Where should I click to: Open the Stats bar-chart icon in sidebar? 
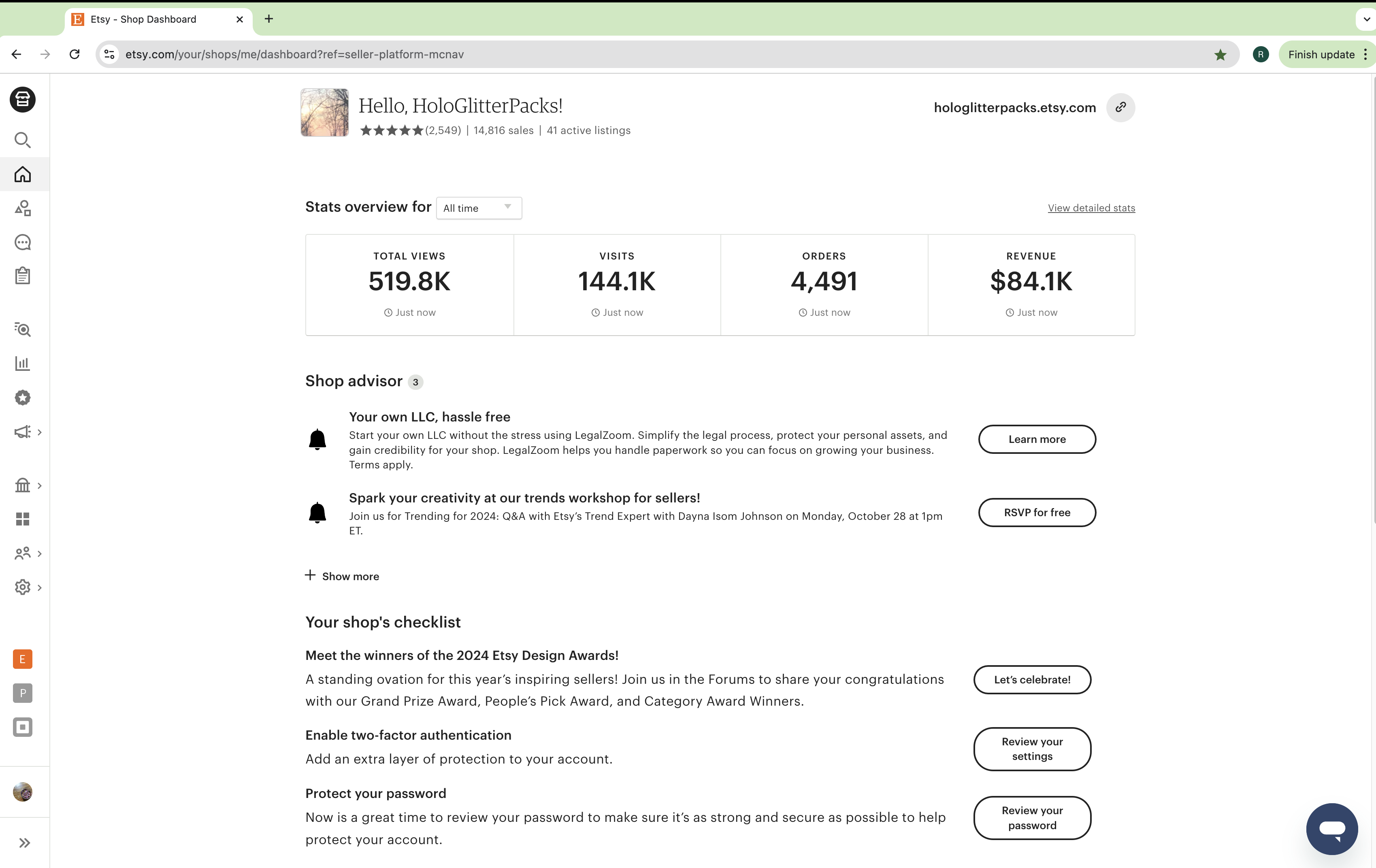(22, 364)
